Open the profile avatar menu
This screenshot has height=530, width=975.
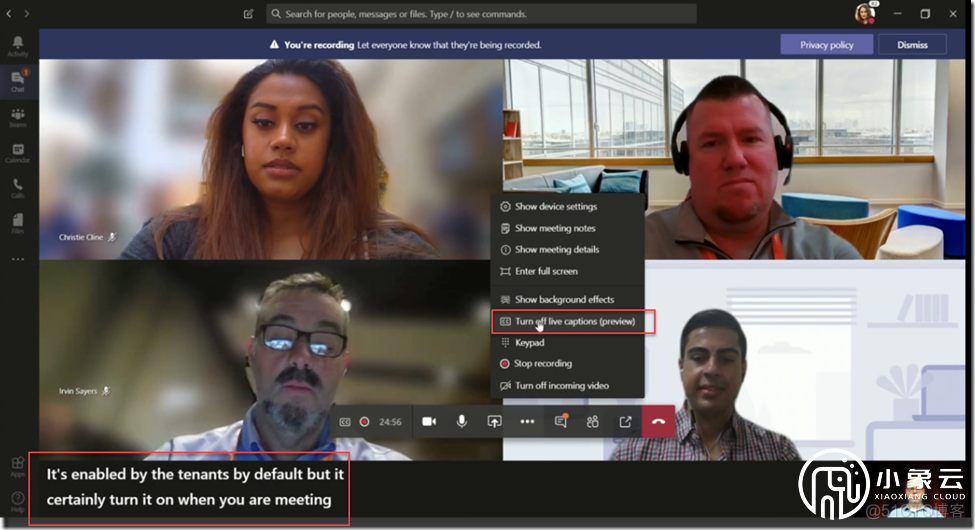pos(864,14)
